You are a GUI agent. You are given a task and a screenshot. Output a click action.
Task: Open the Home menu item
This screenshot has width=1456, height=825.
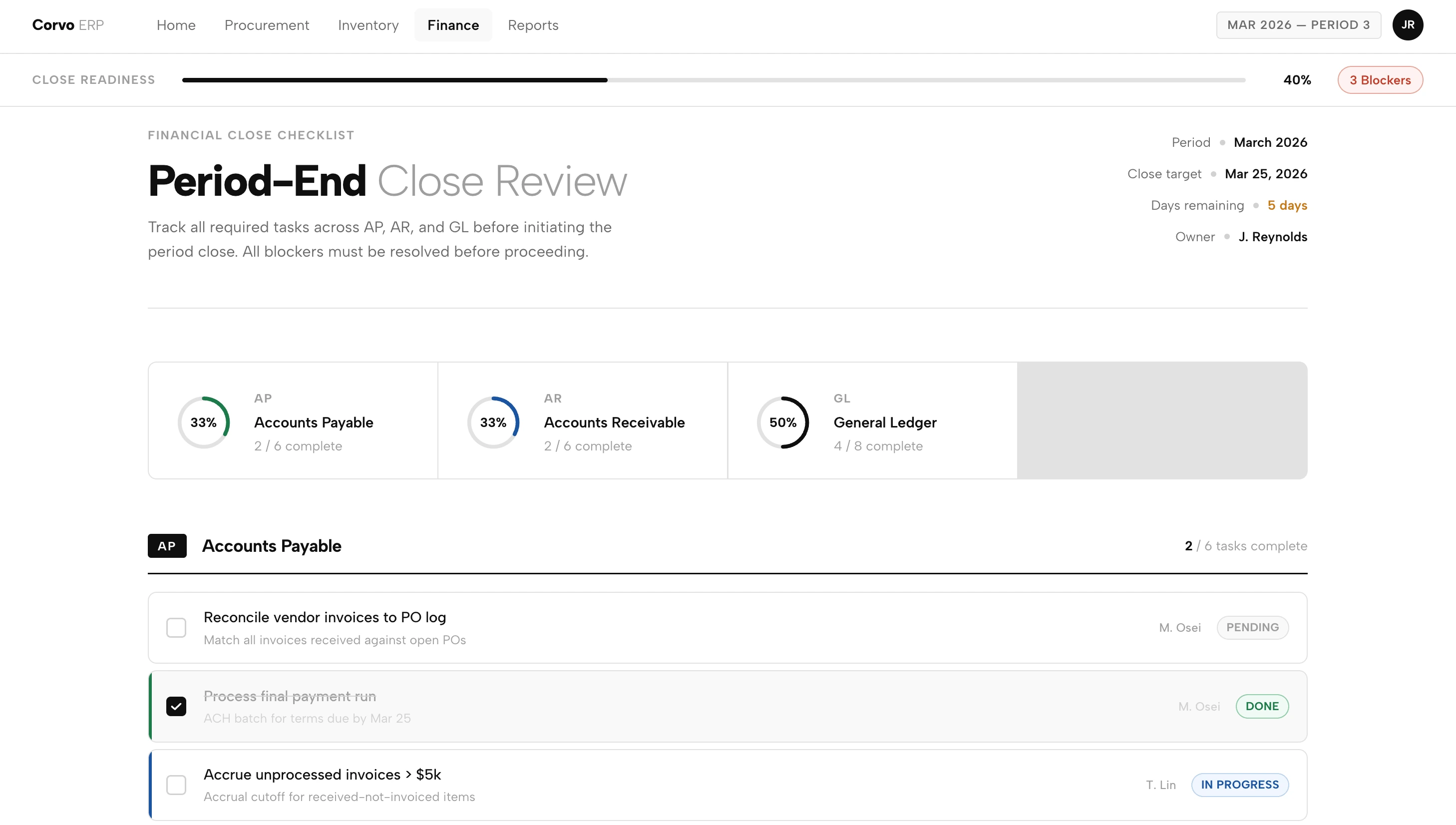[x=176, y=25]
